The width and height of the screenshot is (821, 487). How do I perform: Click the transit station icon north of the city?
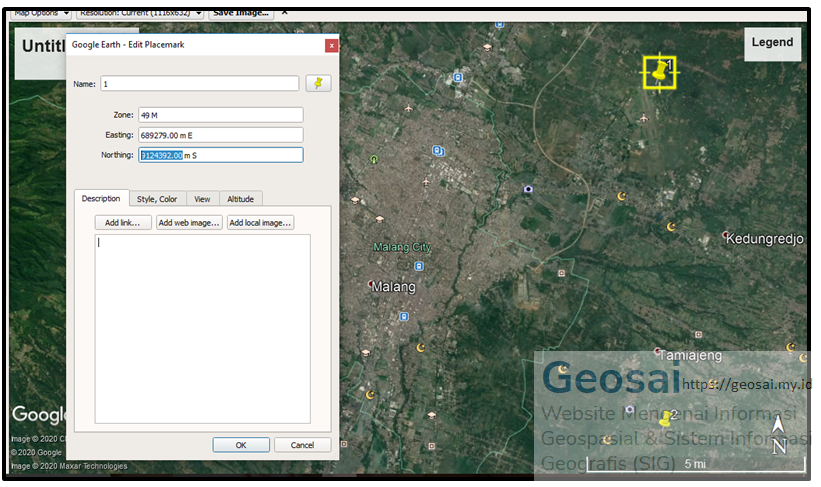coord(458,78)
